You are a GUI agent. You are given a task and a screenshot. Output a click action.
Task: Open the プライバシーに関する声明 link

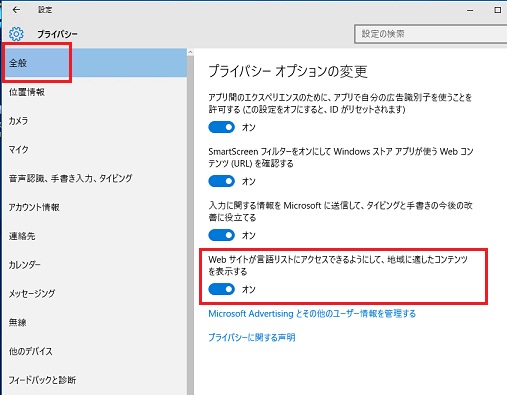click(x=252, y=337)
